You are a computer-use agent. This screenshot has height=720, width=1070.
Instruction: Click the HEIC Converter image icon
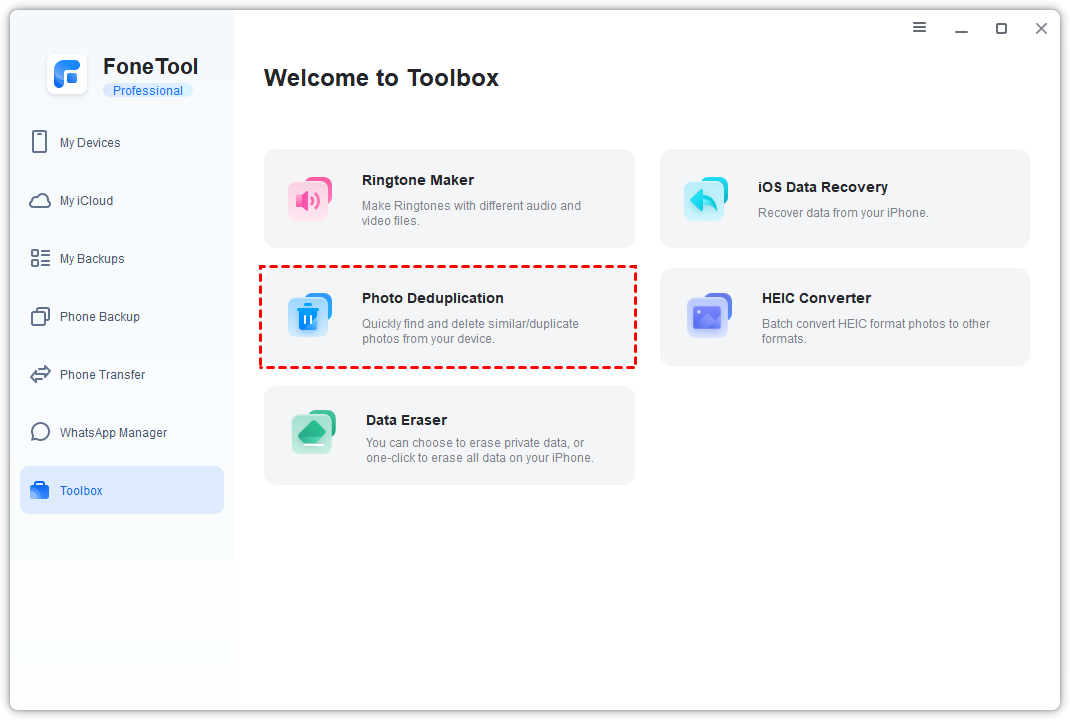point(709,315)
